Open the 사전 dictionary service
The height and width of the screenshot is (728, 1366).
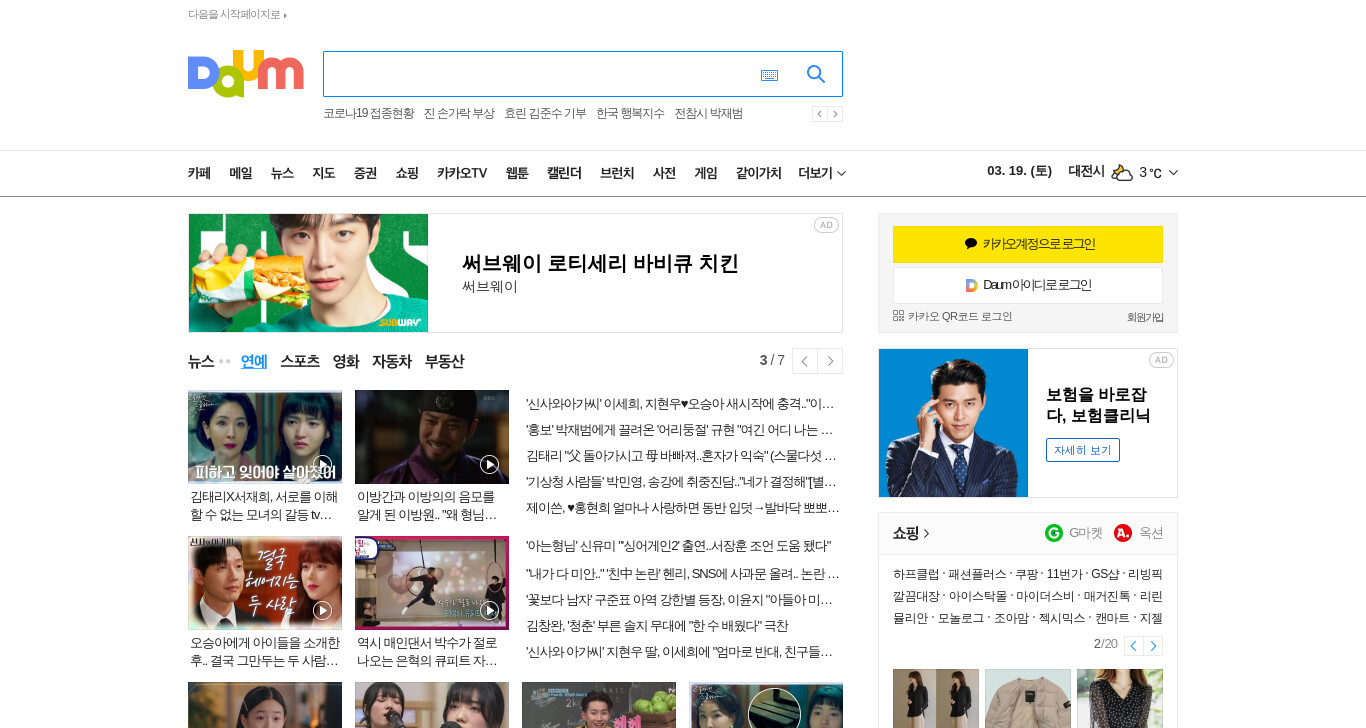(664, 173)
